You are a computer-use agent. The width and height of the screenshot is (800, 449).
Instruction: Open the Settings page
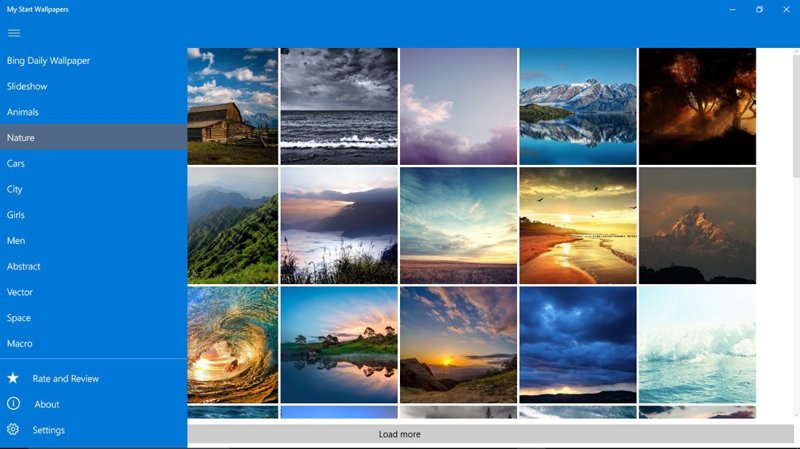pyautogui.click(x=93, y=430)
